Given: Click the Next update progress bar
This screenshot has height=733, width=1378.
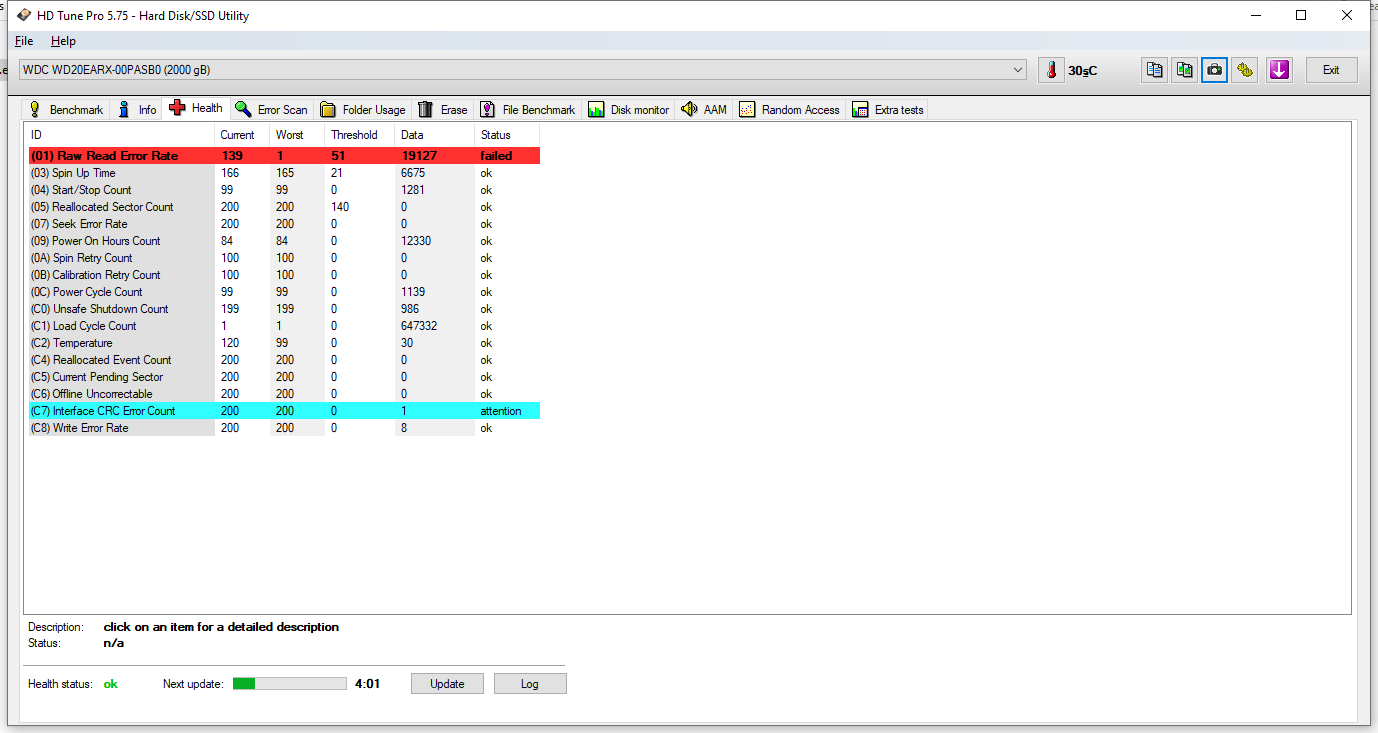Looking at the screenshot, I should (290, 684).
